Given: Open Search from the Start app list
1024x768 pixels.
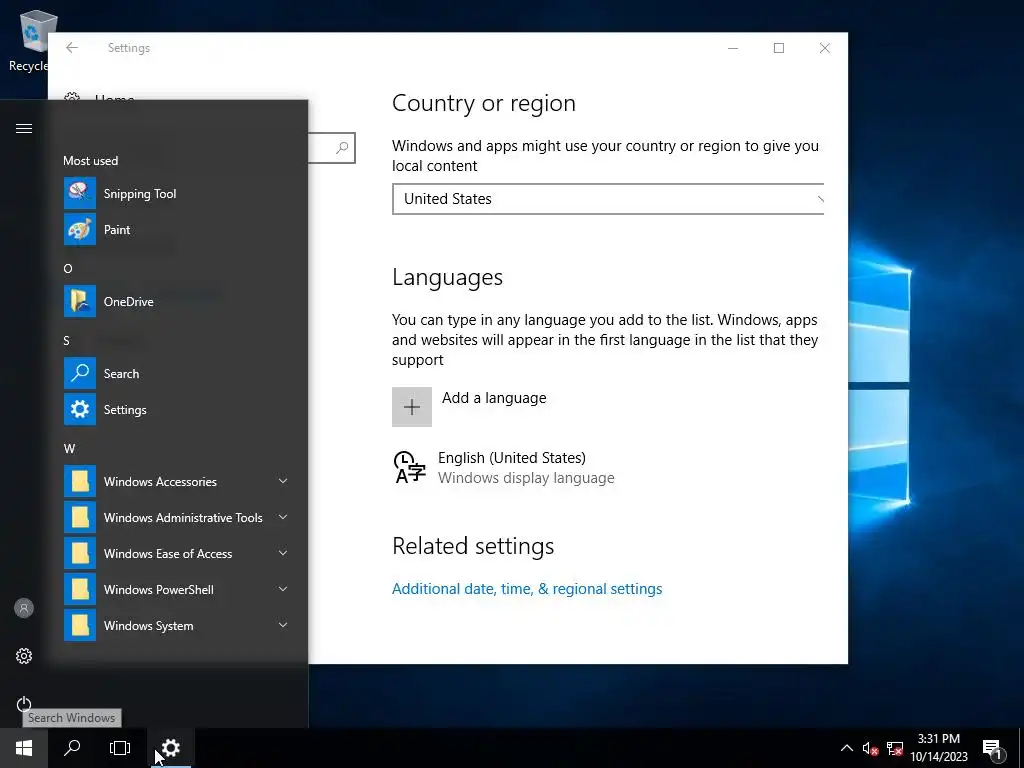Looking at the screenshot, I should pyautogui.click(x=176, y=374).
